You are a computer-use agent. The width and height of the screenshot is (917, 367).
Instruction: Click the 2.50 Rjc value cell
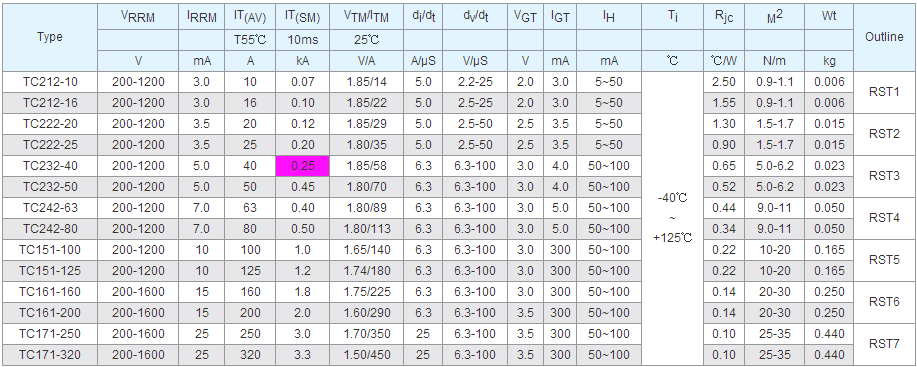724,82
